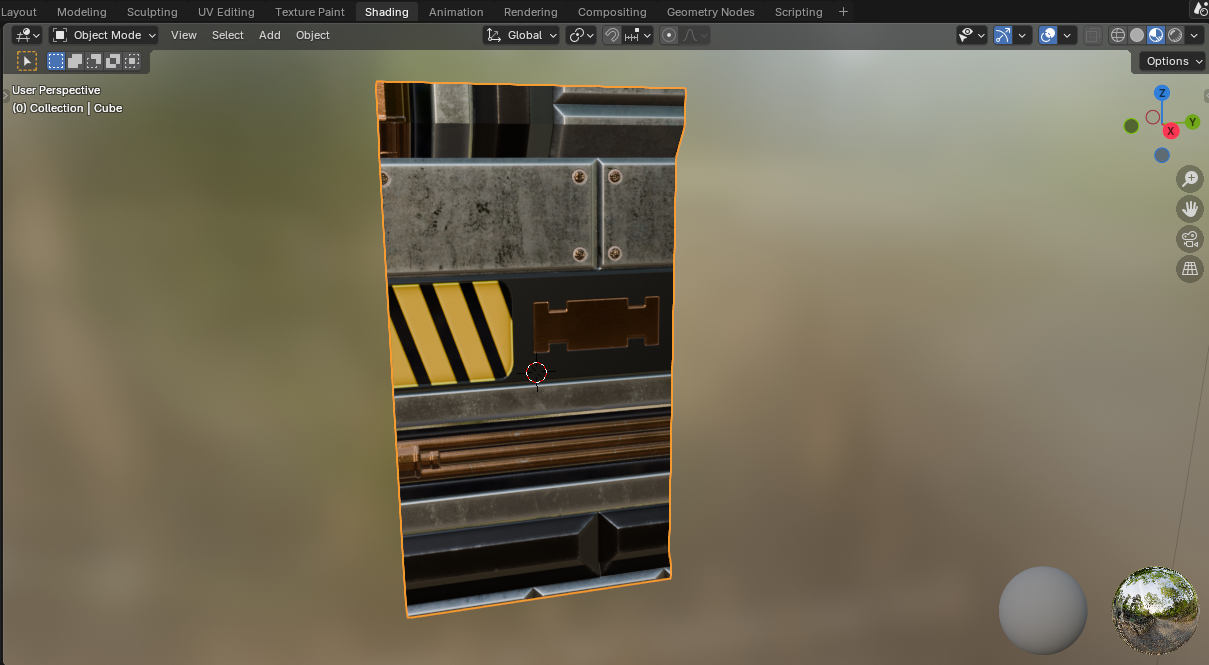Viewport: 1209px width, 665px height.
Task: Switch to the Compositing workspace tab
Action: [612, 12]
